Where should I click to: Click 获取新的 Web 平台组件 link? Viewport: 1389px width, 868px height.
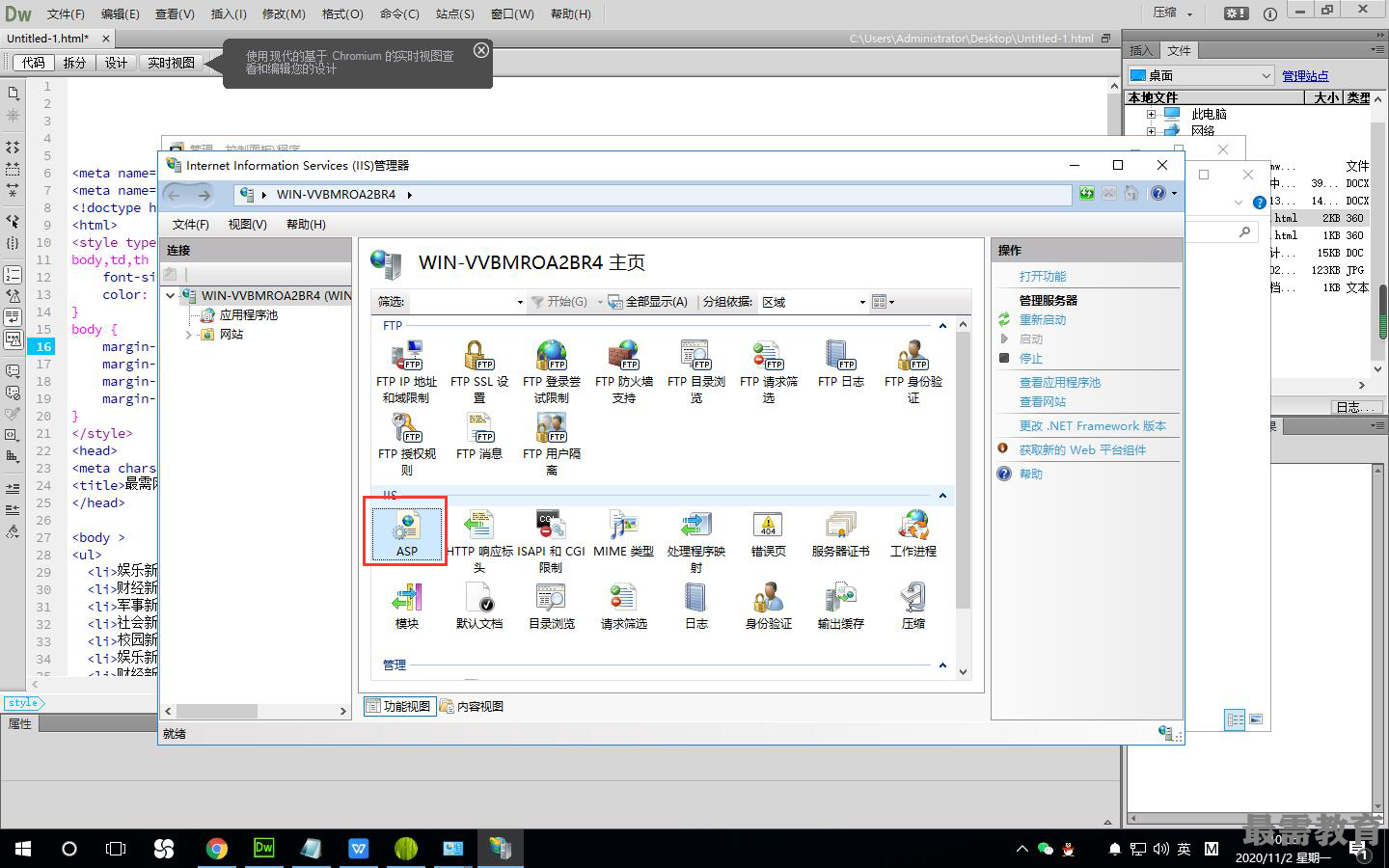pos(1082,449)
